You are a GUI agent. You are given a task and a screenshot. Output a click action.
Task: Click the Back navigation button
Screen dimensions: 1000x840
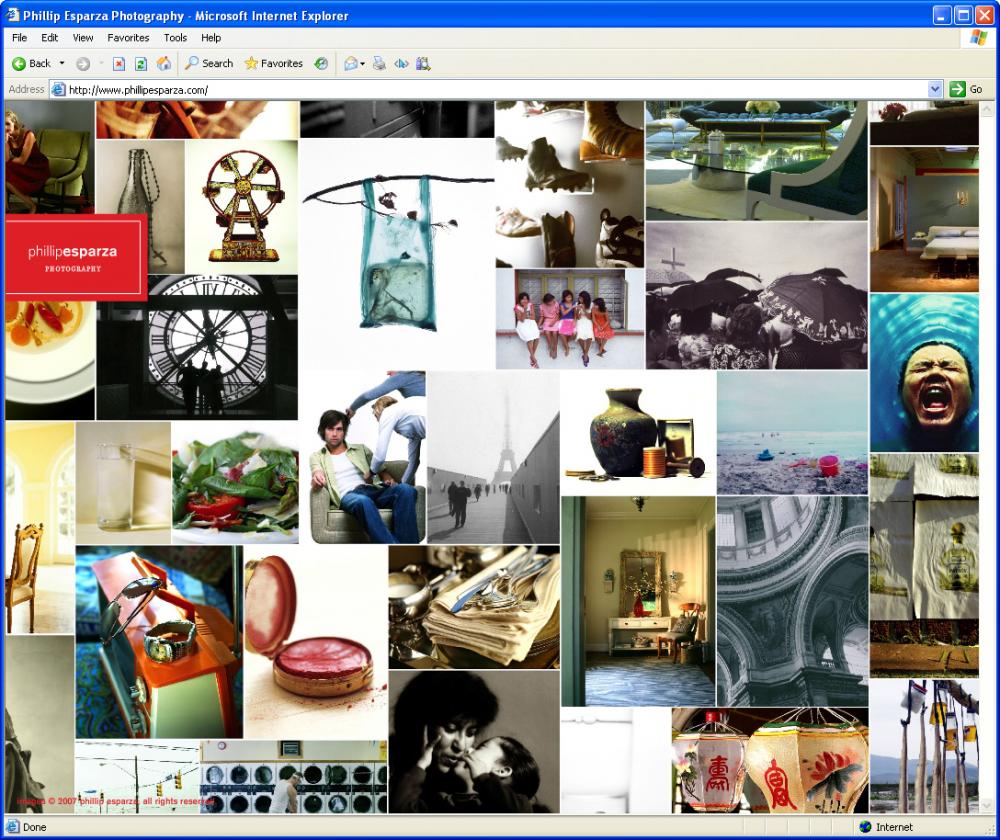coord(31,63)
